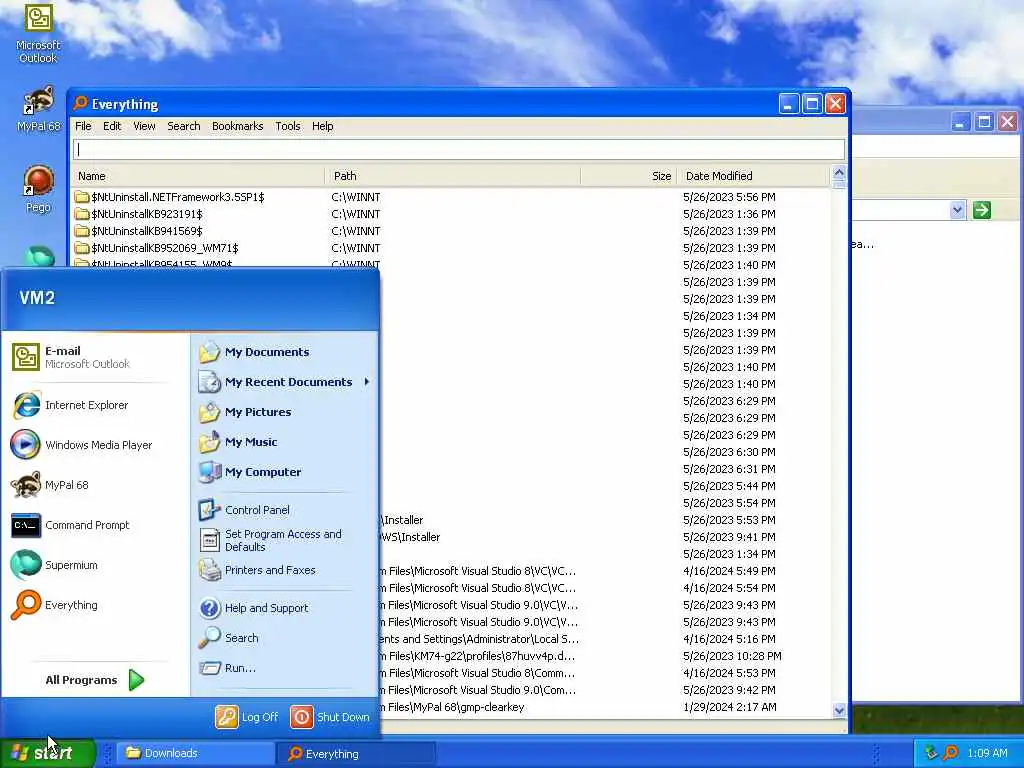Sort results by Date Modified column header
1024x768 pixels.
click(752, 176)
